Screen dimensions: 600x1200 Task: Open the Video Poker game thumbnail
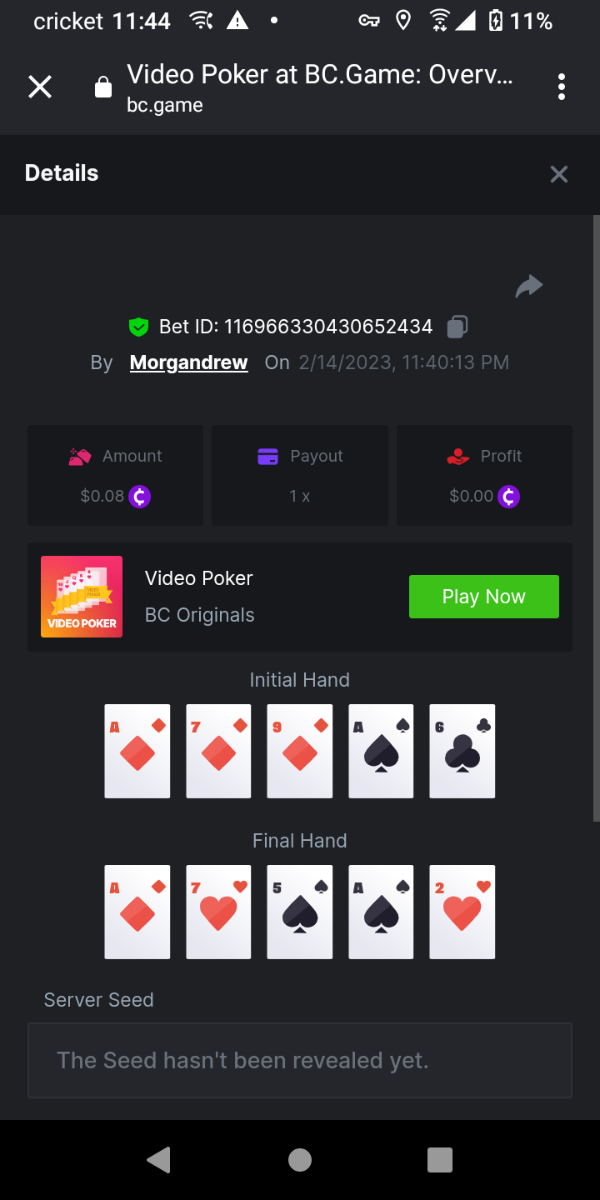pos(82,597)
